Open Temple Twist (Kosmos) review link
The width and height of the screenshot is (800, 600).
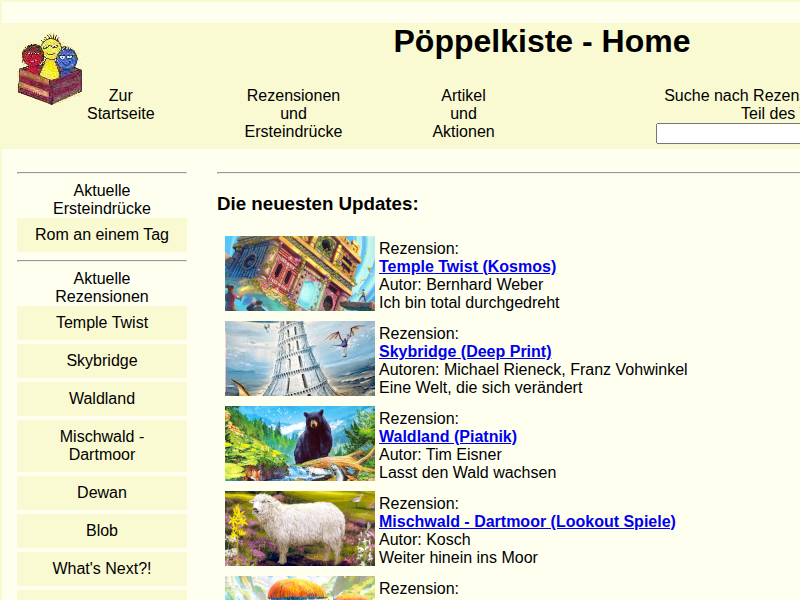(x=467, y=266)
